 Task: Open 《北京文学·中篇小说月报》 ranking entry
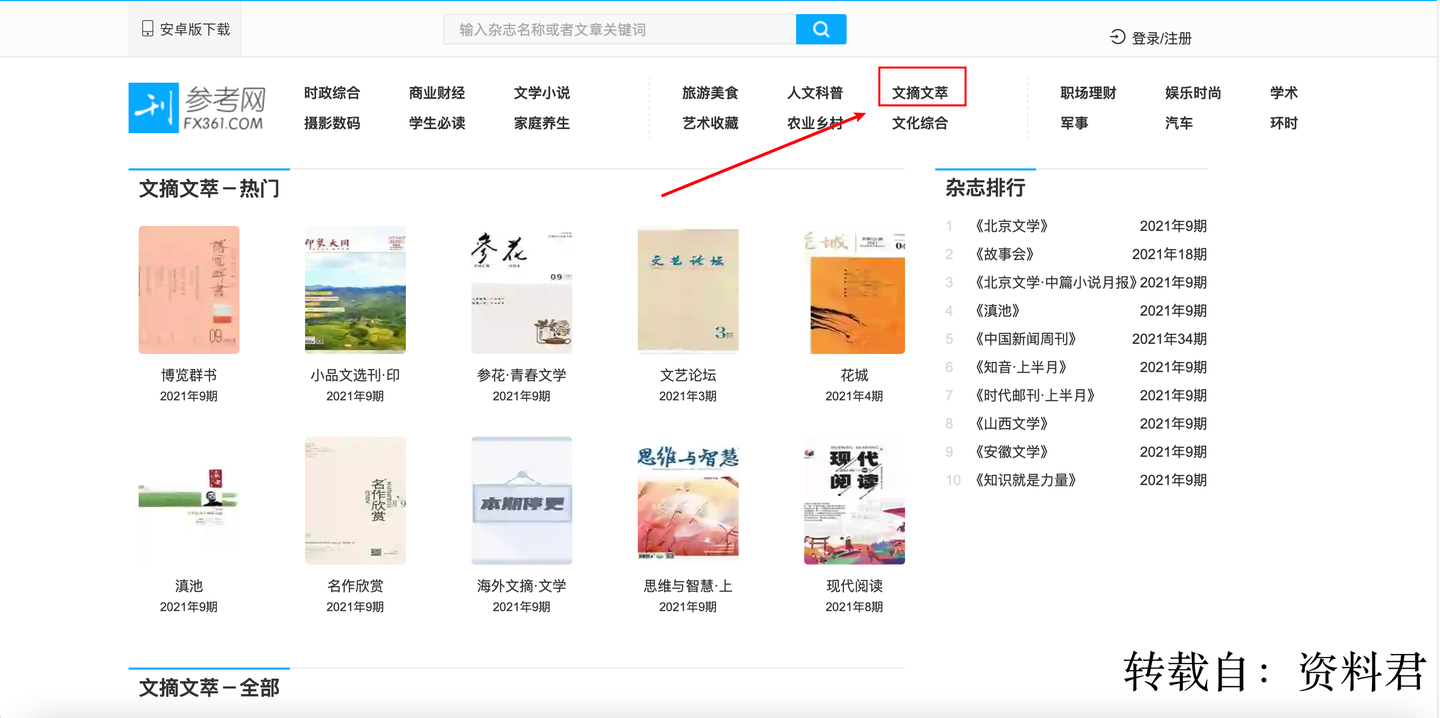(x=1055, y=282)
